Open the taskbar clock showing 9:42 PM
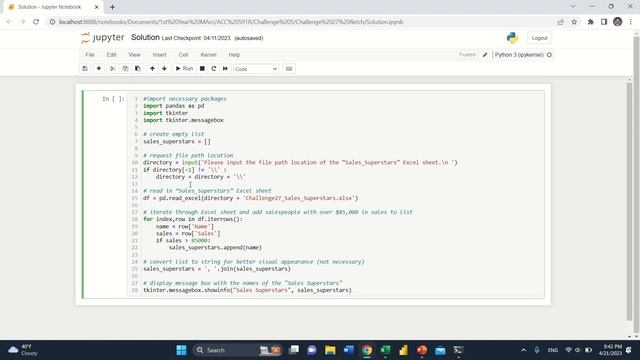The height and width of the screenshot is (360, 640). (x=610, y=350)
